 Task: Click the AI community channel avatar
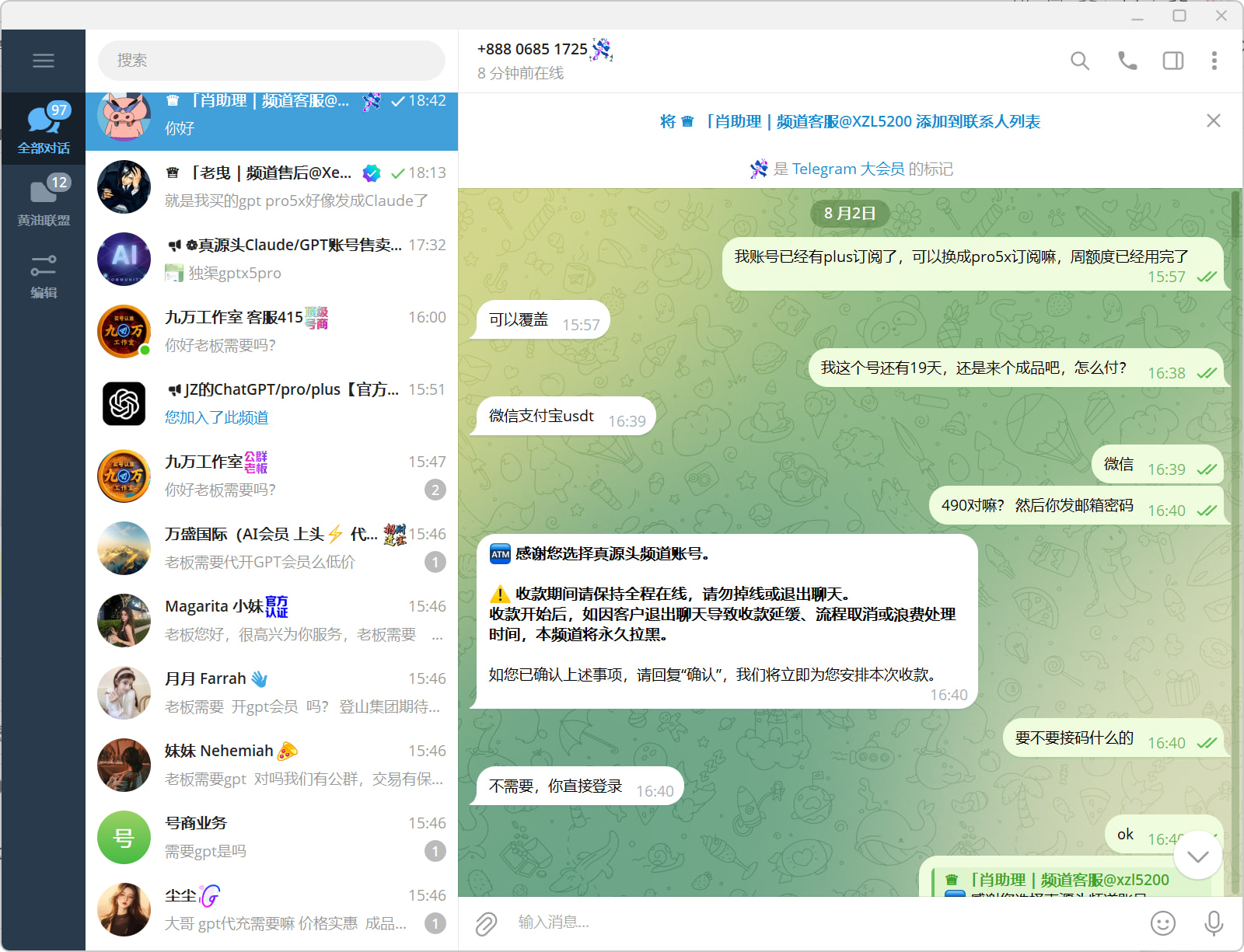click(124, 259)
